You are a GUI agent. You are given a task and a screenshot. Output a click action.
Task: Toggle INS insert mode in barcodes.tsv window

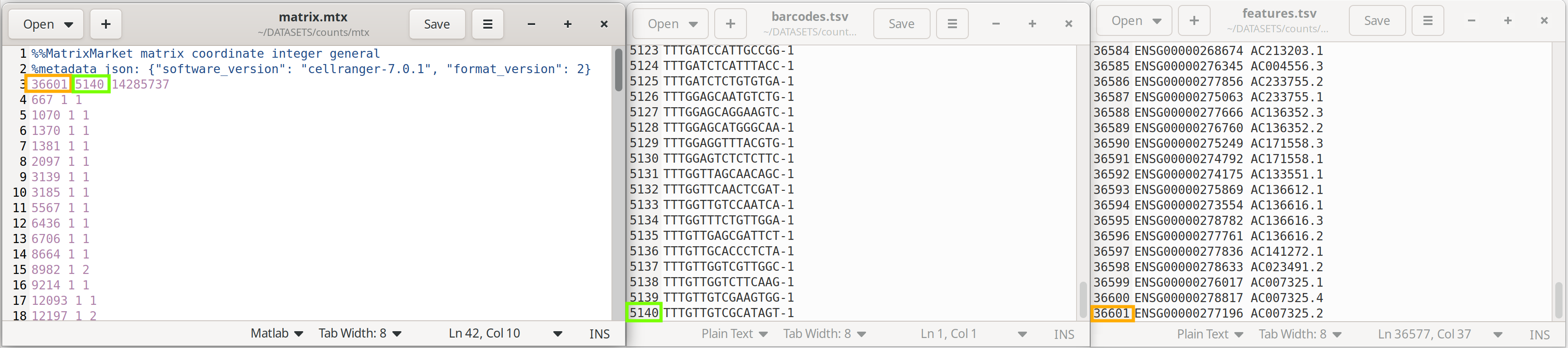pyautogui.click(x=1063, y=334)
